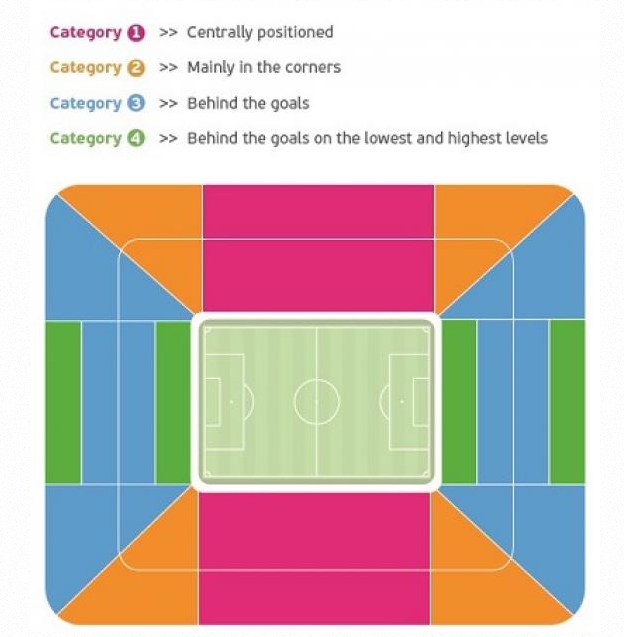Screen dimensions: 624x637
Task: Select the center circle on the pitch
Action: 316,401
